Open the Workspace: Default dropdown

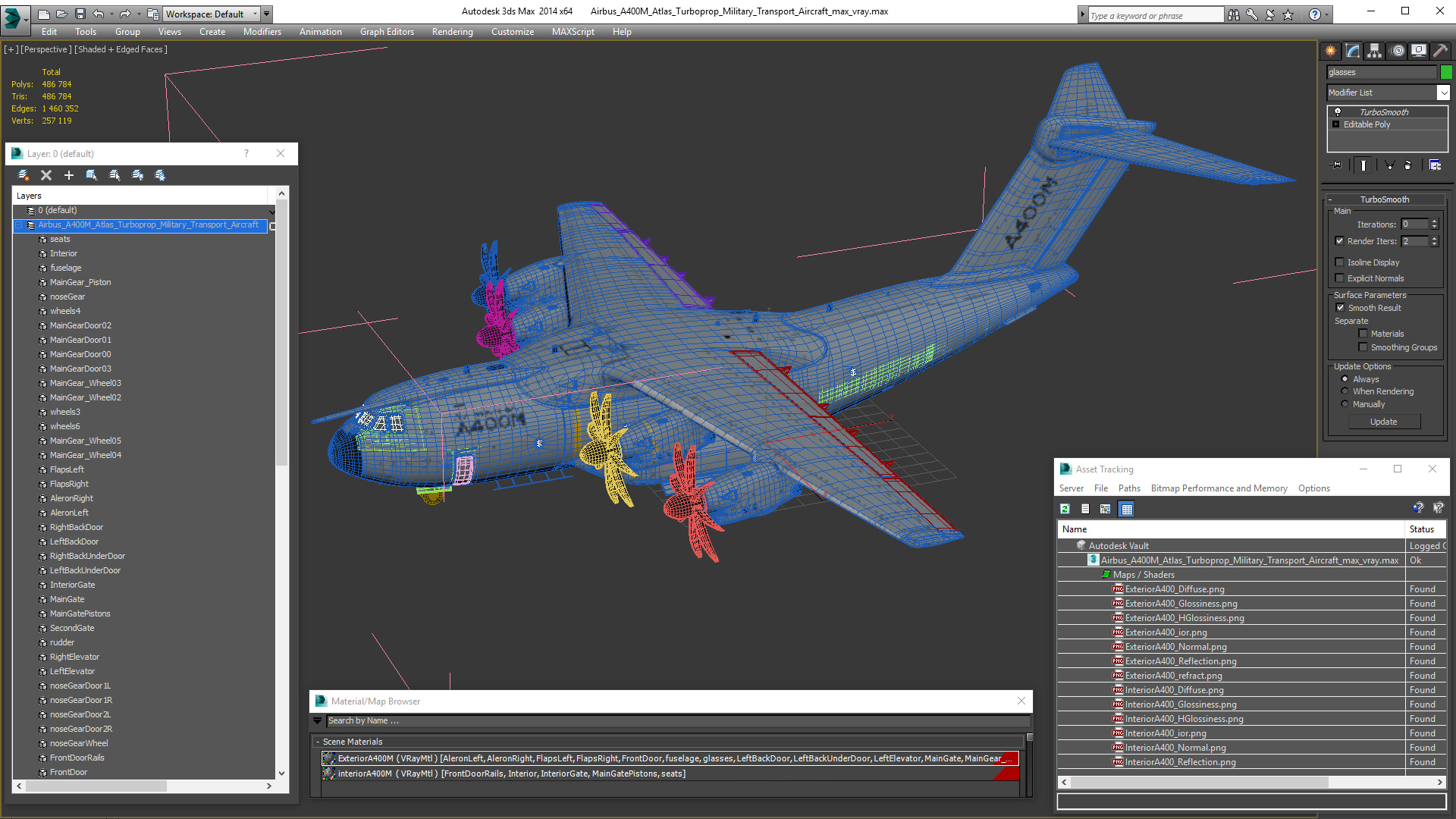point(212,14)
